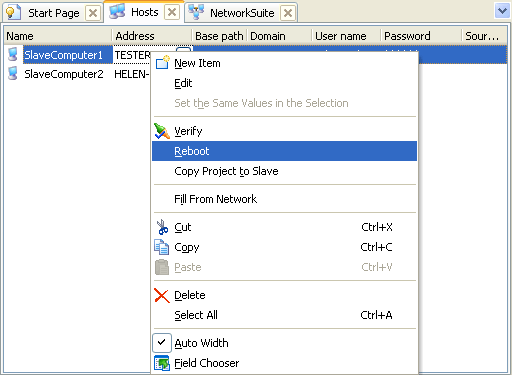Screen dimensions: 512x375
Task: Click the NetworkSuite tab network icon
Action: click(x=196, y=12)
